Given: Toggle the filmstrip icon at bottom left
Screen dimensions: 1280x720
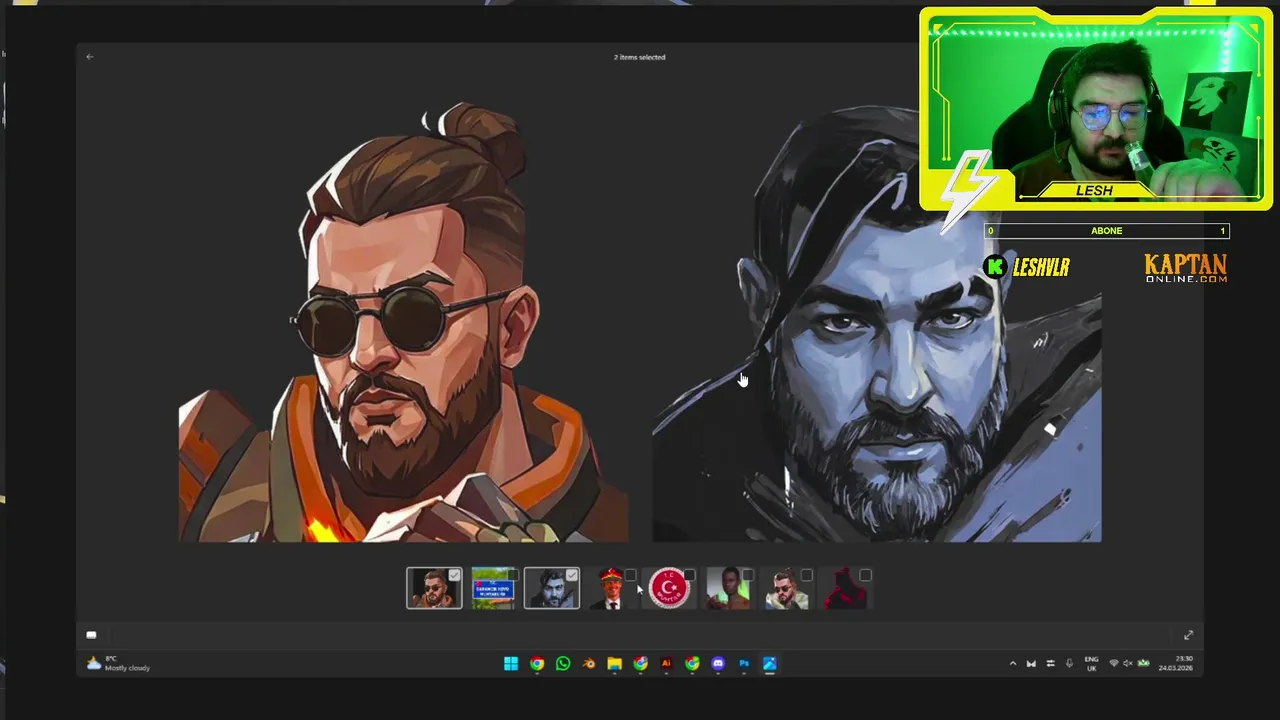Looking at the screenshot, I should (91, 635).
